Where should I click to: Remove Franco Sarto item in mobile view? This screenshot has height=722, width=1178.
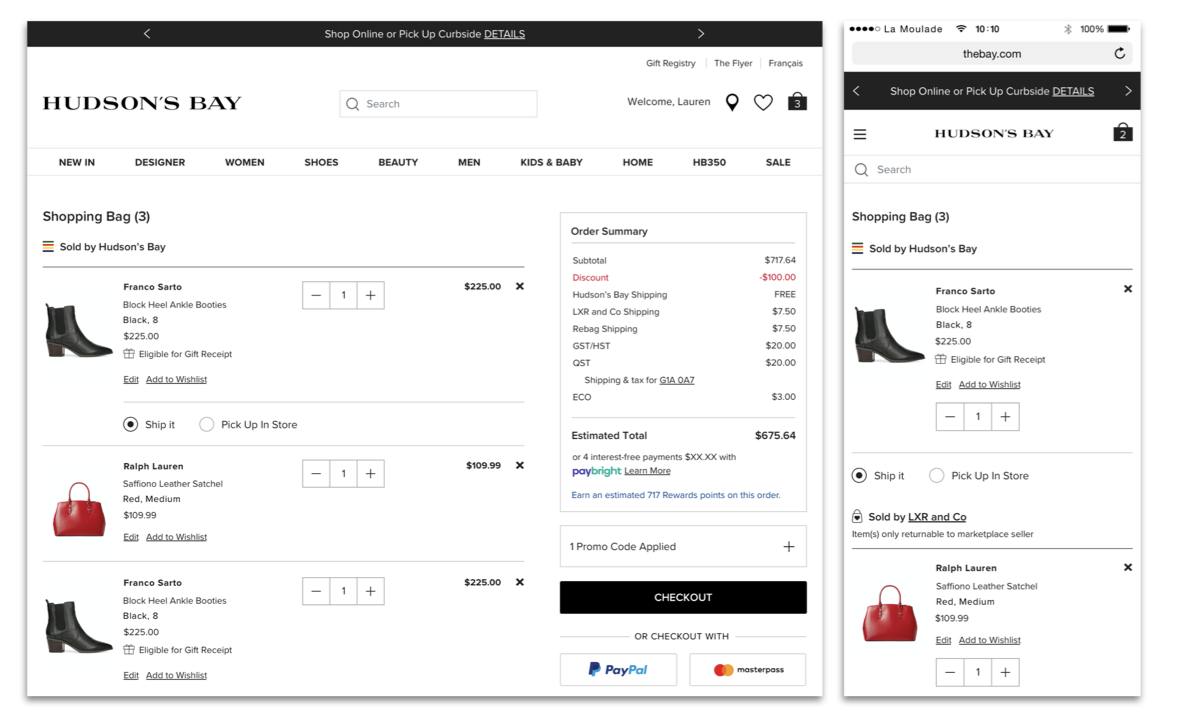(1128, 289)
